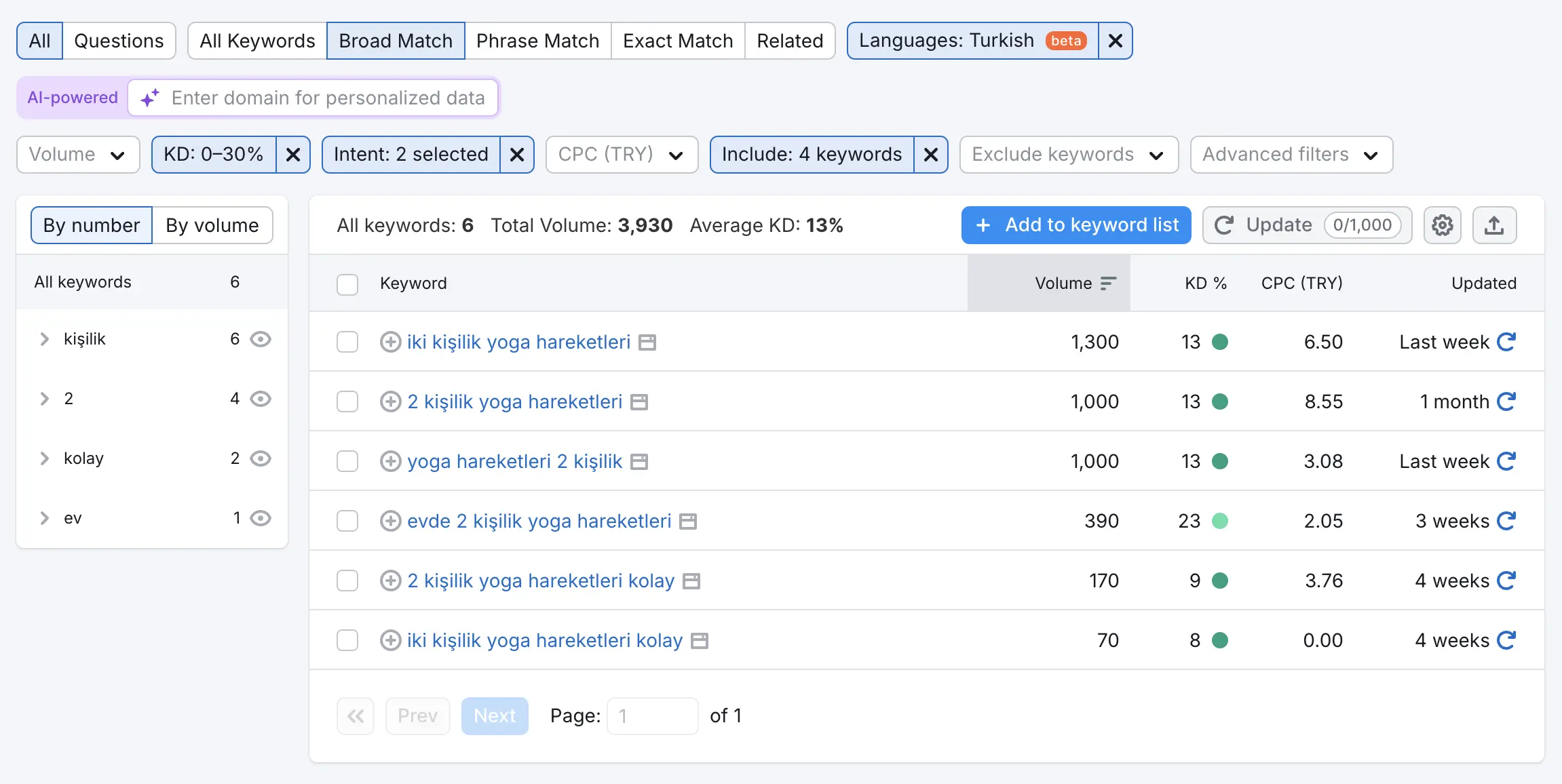1562x784 pixels.
Task: Click Add to keyword list button
Action: click(1076, 225)
